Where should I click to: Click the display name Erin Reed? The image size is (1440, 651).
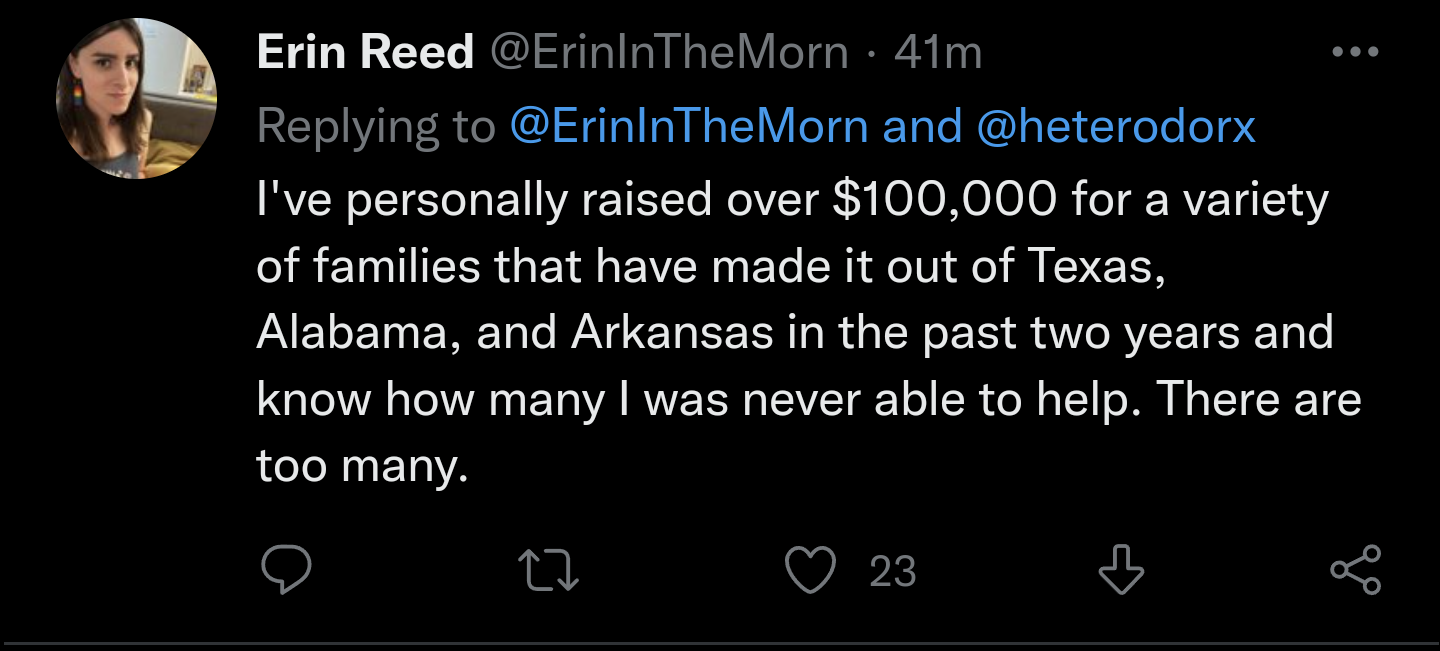click(x=365, y=53)
